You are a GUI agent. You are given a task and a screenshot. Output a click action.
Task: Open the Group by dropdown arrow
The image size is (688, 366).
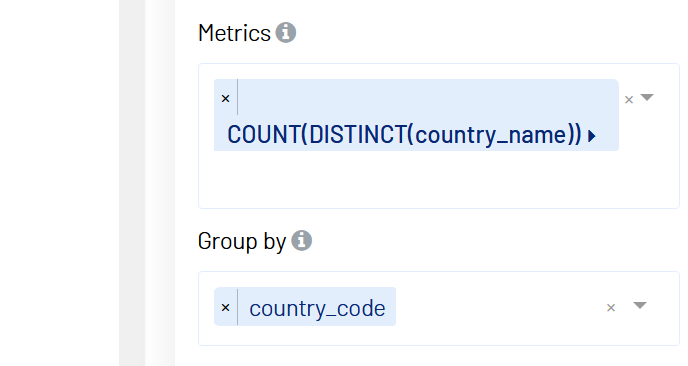[640, 305]
